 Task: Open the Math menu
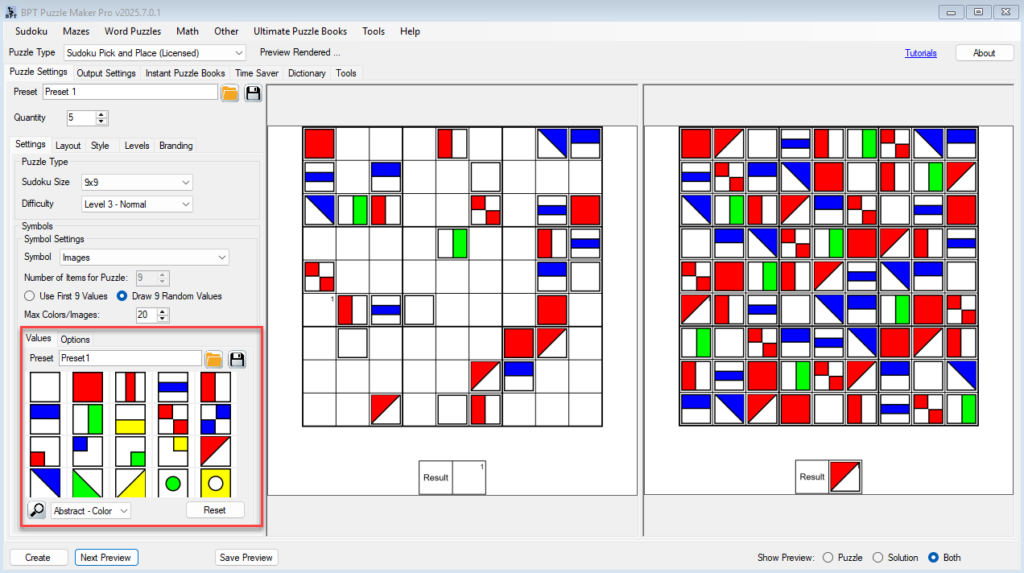coord(187,31)
